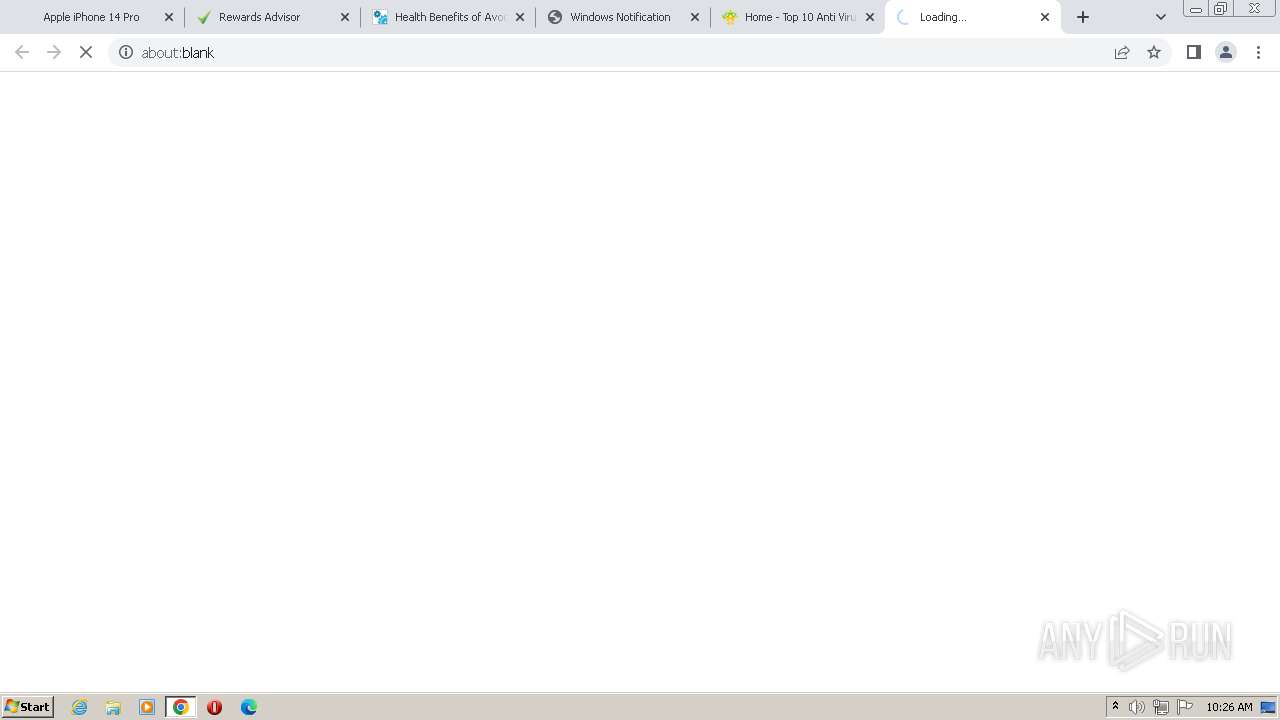Viewport: 1280px width, 720px height.
Task: Expand the tab search dropdown
Action: tap(1161, 17)
